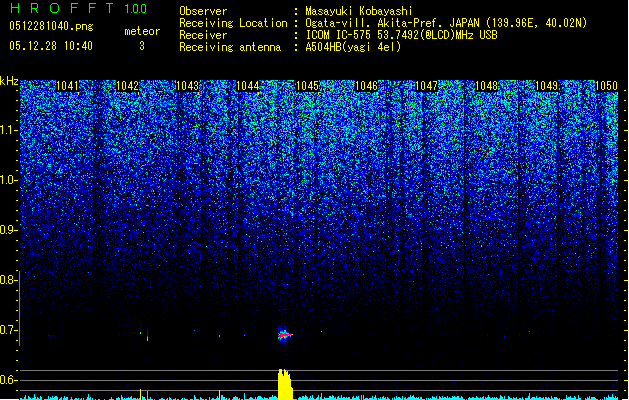Click time marker 1046
The width and height of the screenshot is (629, 400).
pyautogui.click(x=367, y=86)
